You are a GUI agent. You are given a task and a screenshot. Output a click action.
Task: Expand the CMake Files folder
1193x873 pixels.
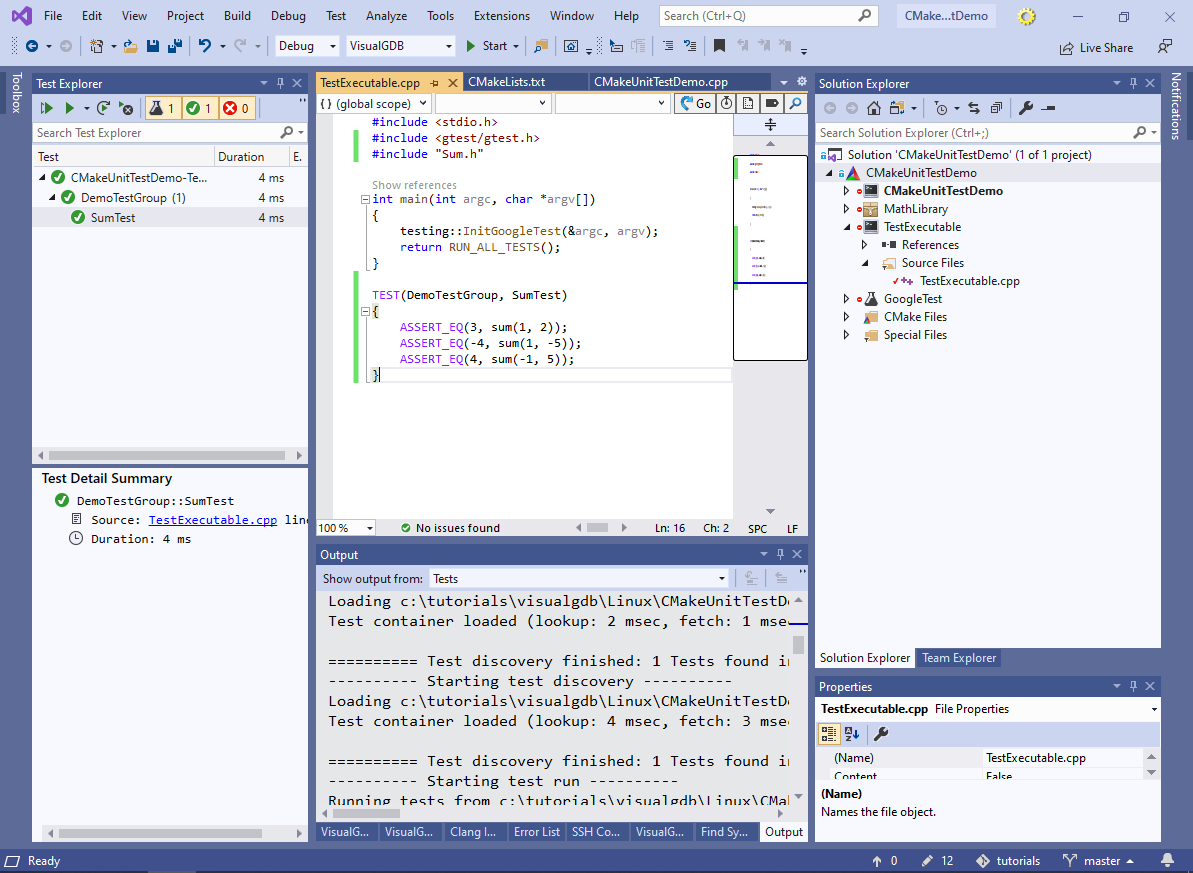(846, 317)
